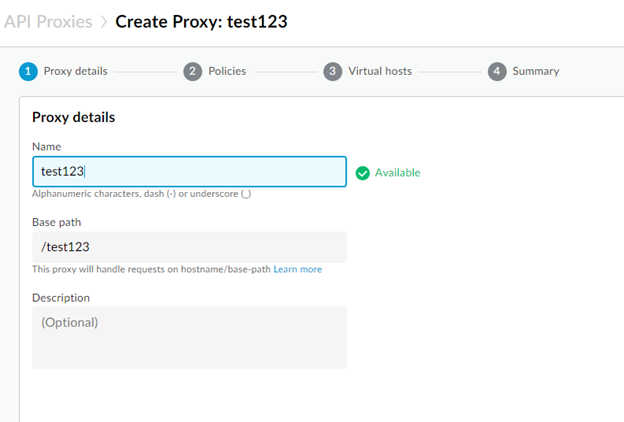Screen dimensions: 624x422
Task: Switch to the Policies step
Action: point(227,71)
